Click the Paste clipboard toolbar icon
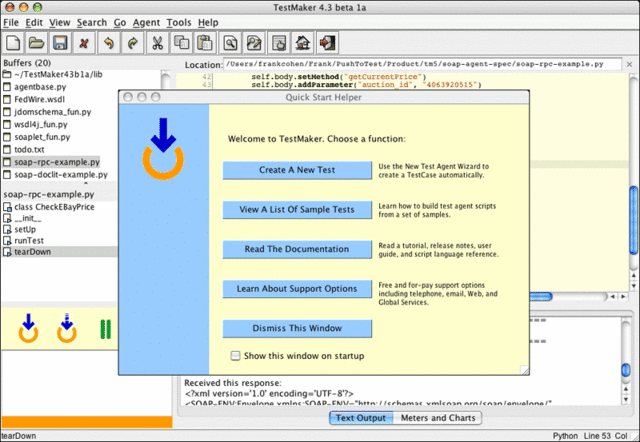This screenshot has width=640, height=442. 205,43
